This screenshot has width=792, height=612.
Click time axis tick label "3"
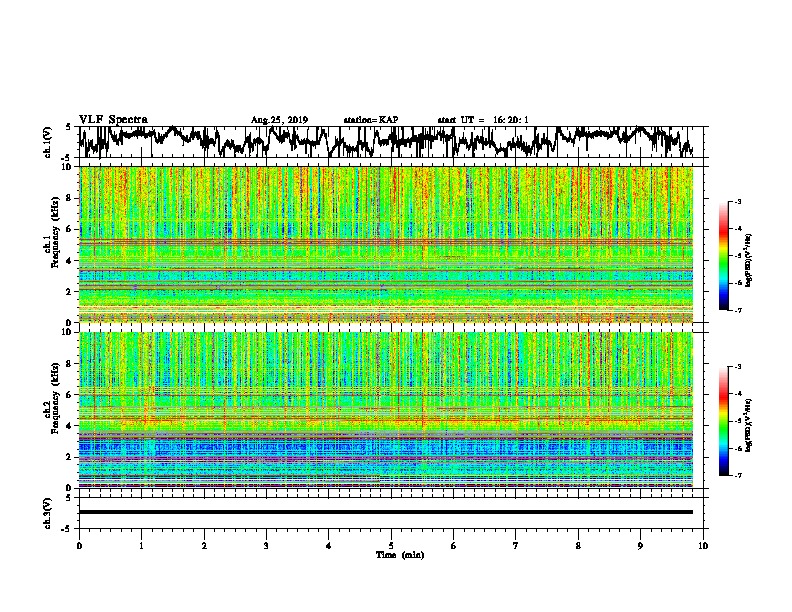coord(266,546)
